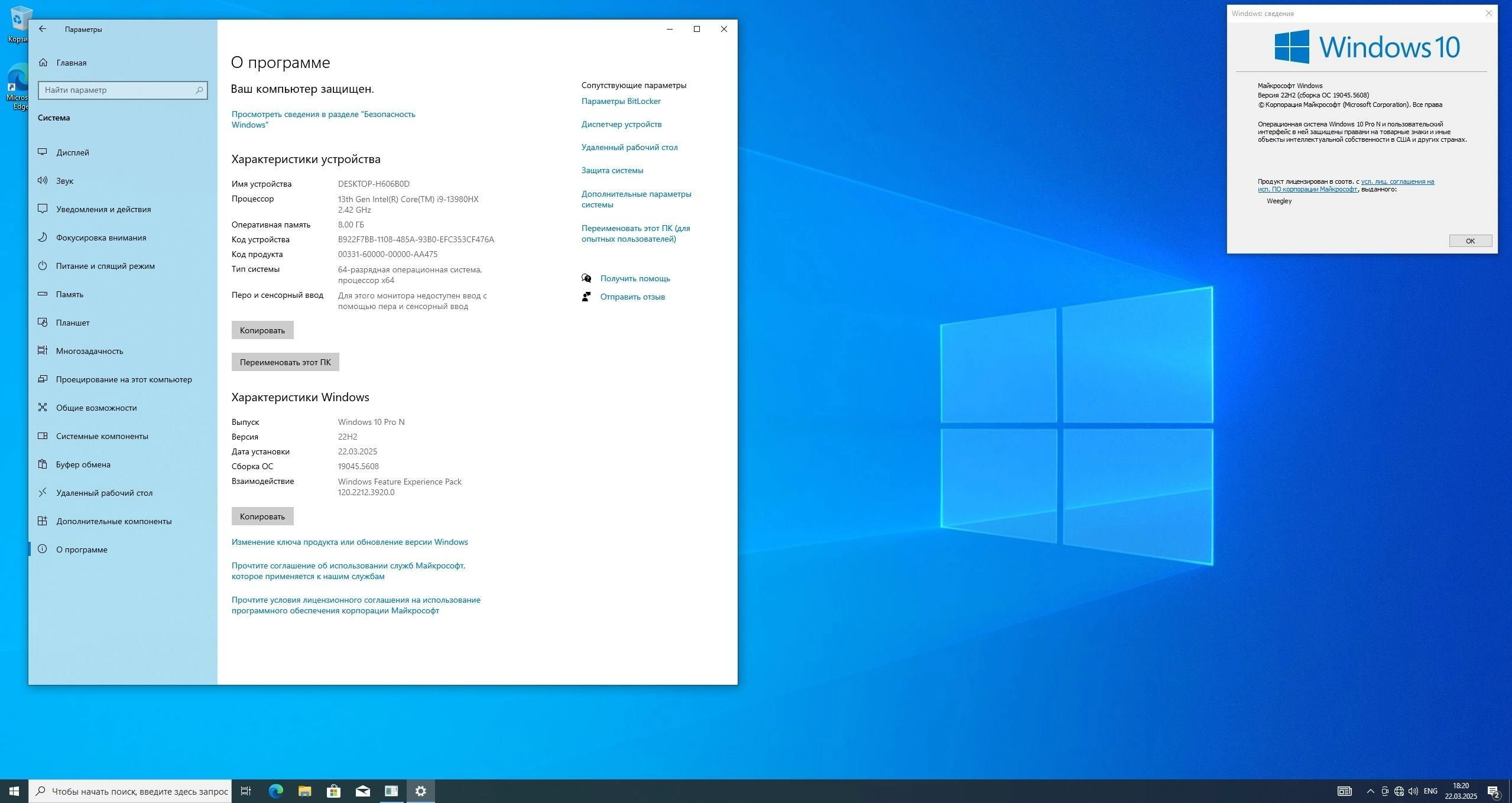Viewport: 1512px width, 803px height.
Task: Open the Планшет tablet icon
Action: [x=43, y=323]
